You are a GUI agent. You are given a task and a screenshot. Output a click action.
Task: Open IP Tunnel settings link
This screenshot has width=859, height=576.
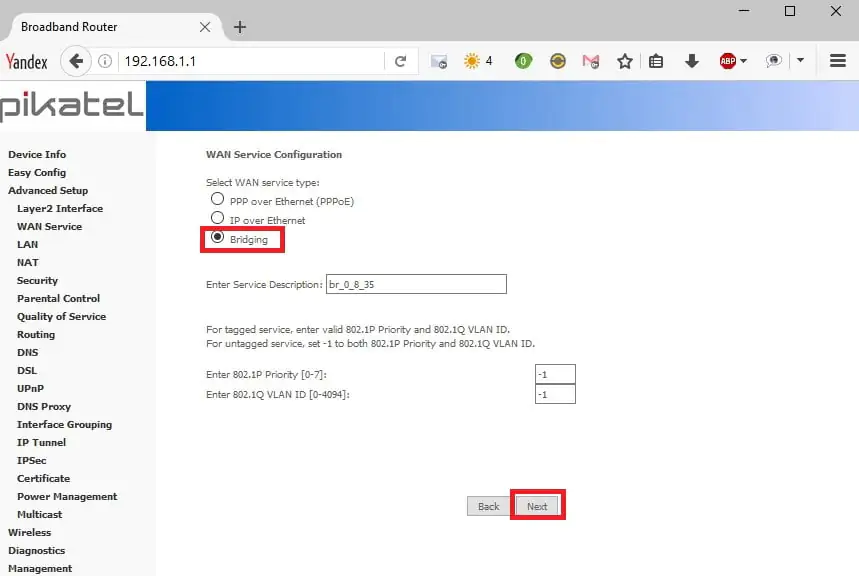point(41,442)
